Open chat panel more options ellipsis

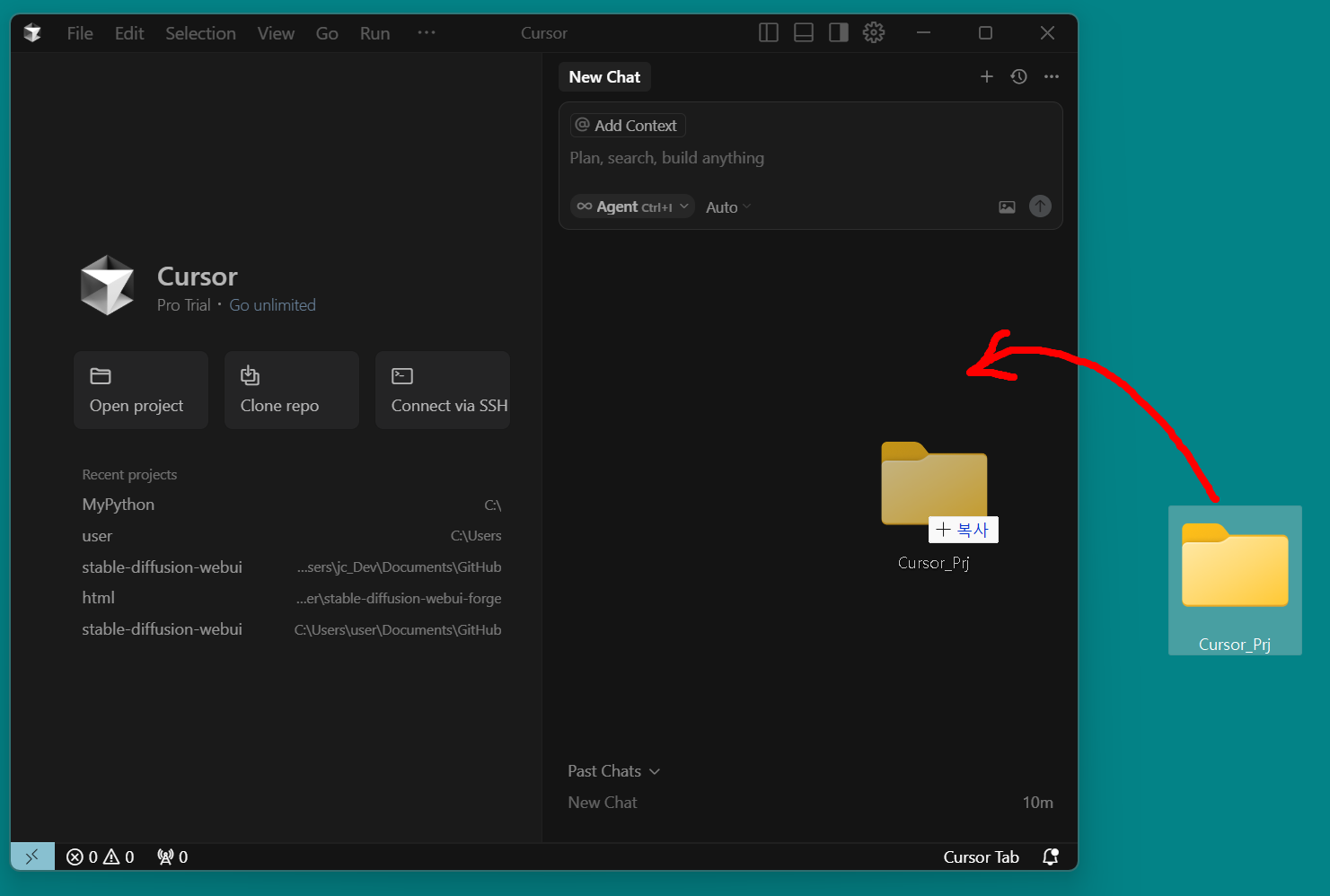[x=1052, y=76]
